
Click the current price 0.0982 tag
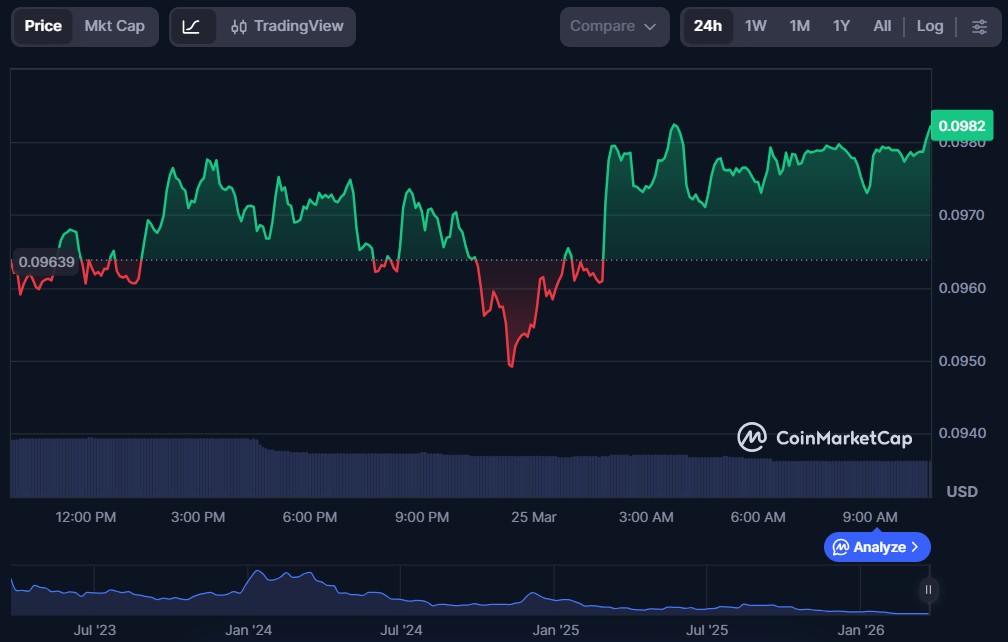click(961, 126)
